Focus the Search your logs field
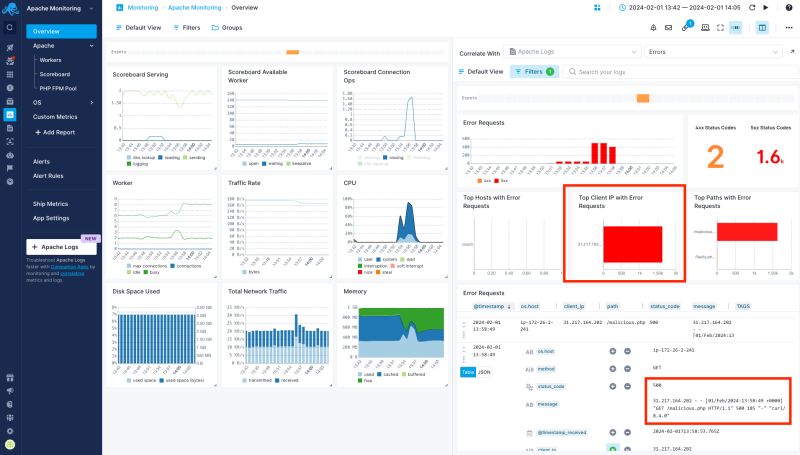This screenshot has width=800, height=455. click(681, 72)
